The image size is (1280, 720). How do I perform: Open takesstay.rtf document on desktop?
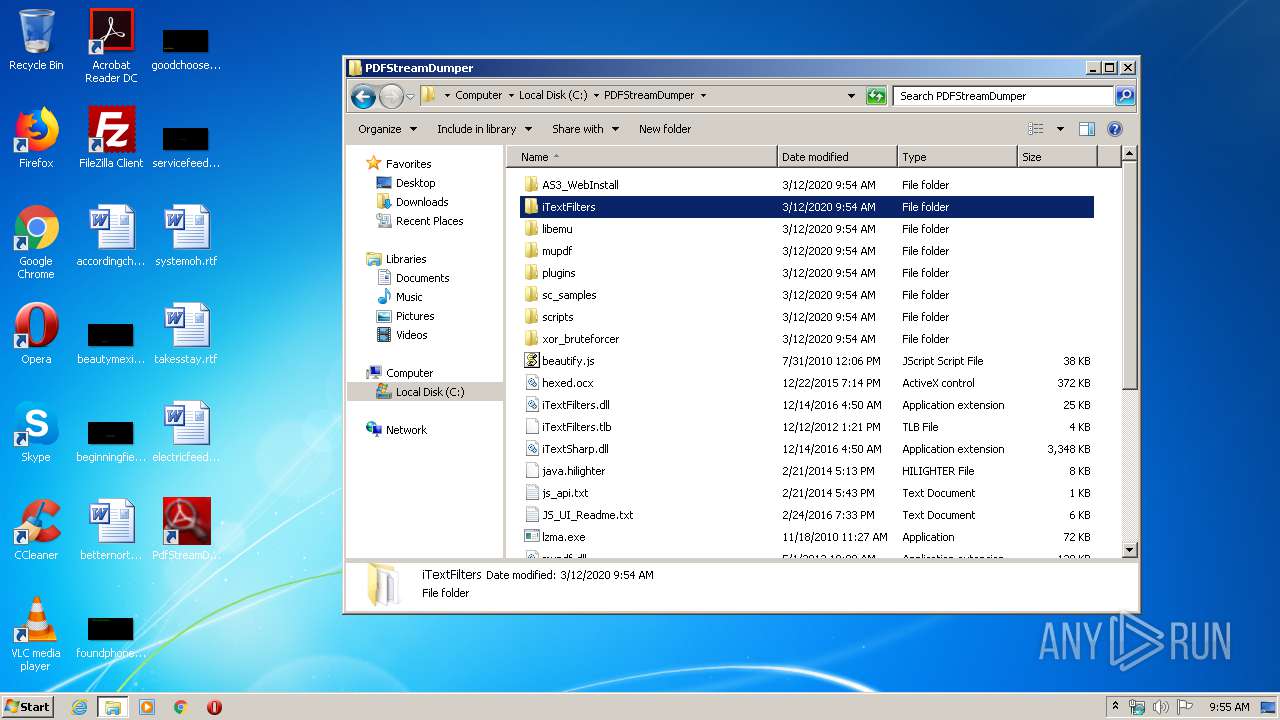point(187,334)
